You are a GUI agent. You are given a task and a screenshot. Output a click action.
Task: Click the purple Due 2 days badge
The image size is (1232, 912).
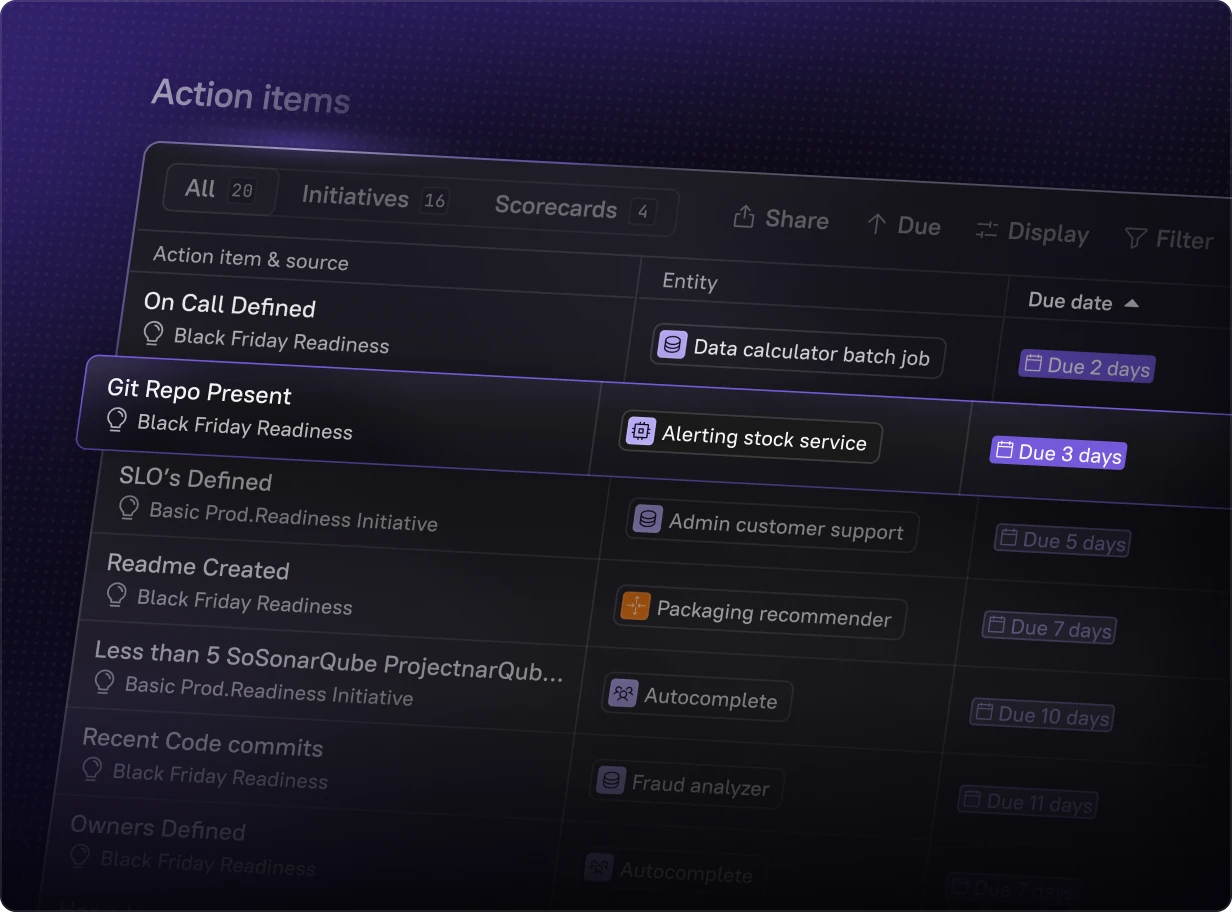click(1086, 367)
